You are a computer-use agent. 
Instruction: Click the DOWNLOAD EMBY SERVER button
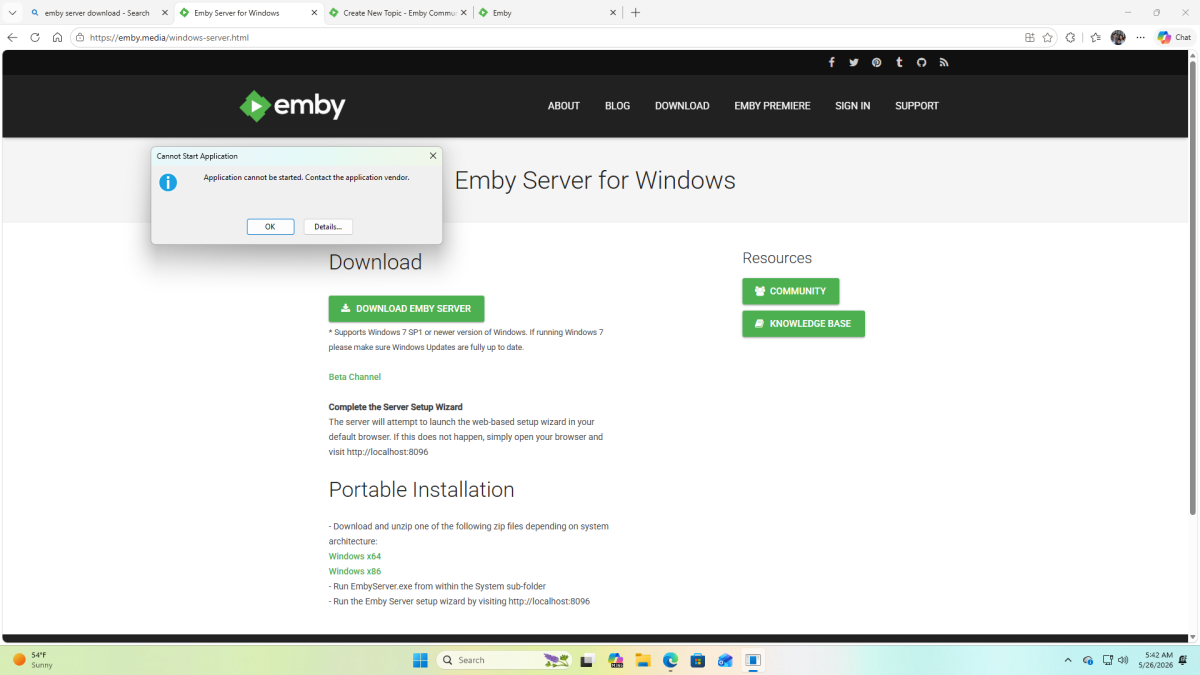tap(406, 308)
